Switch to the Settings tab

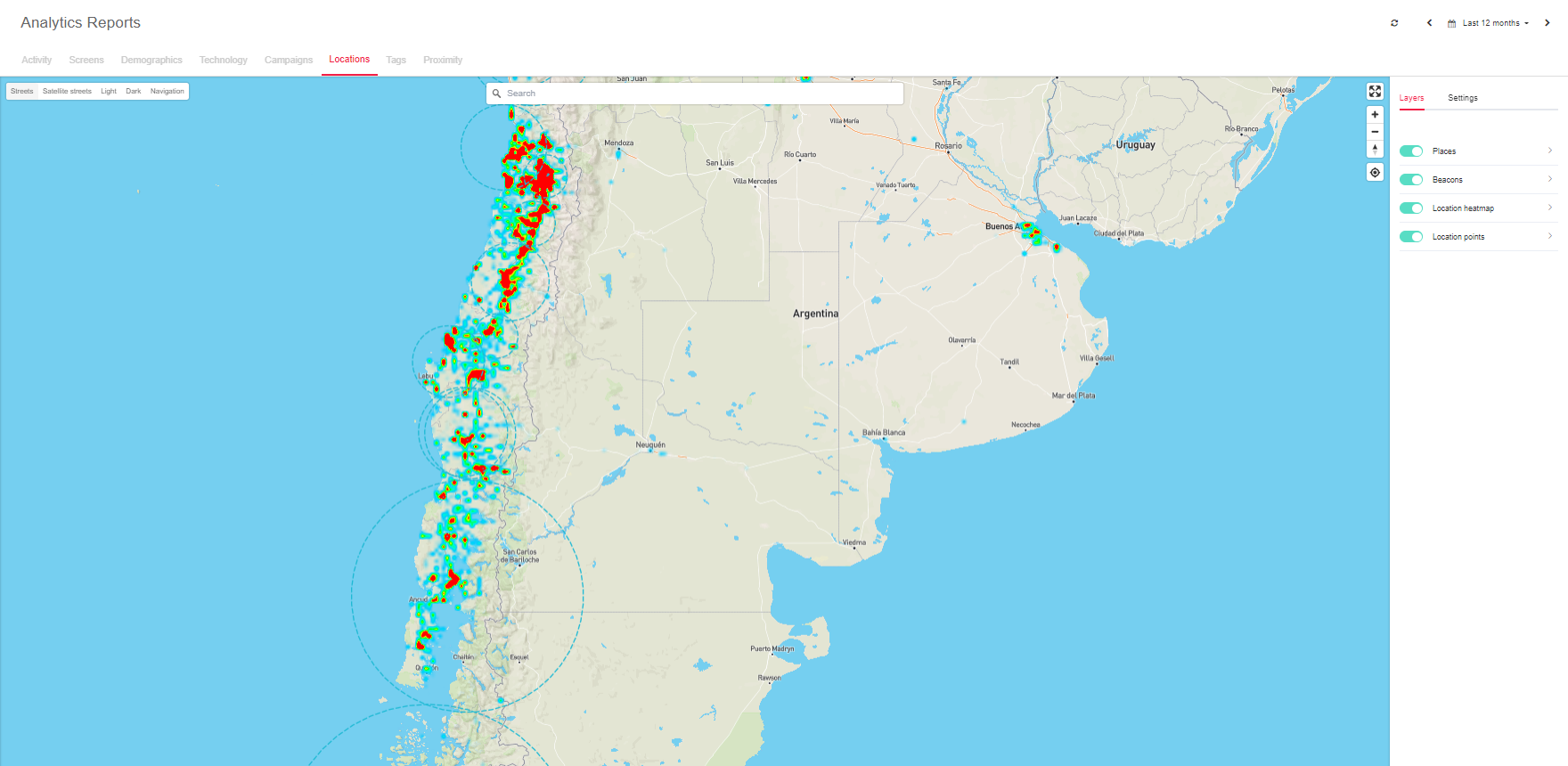[x=1463, y=98]
